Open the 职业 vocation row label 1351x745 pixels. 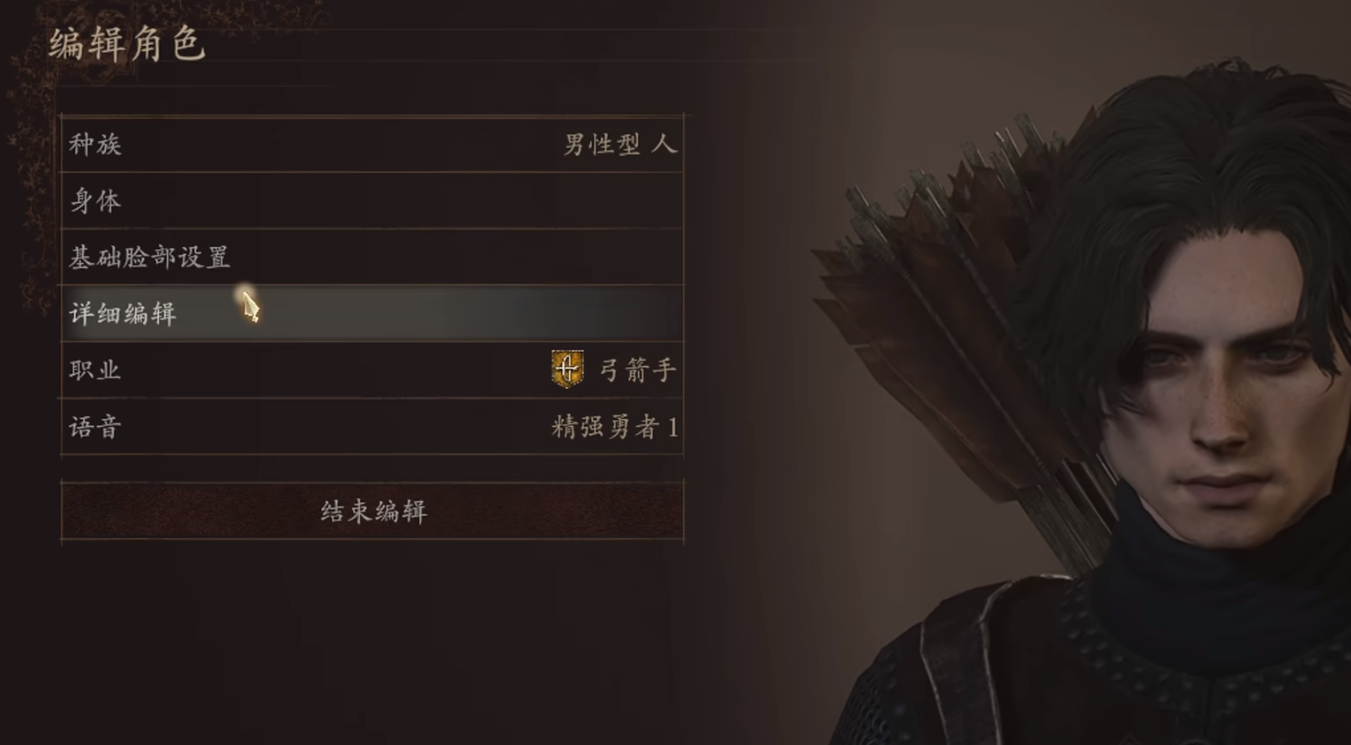[x=95, y=370]
